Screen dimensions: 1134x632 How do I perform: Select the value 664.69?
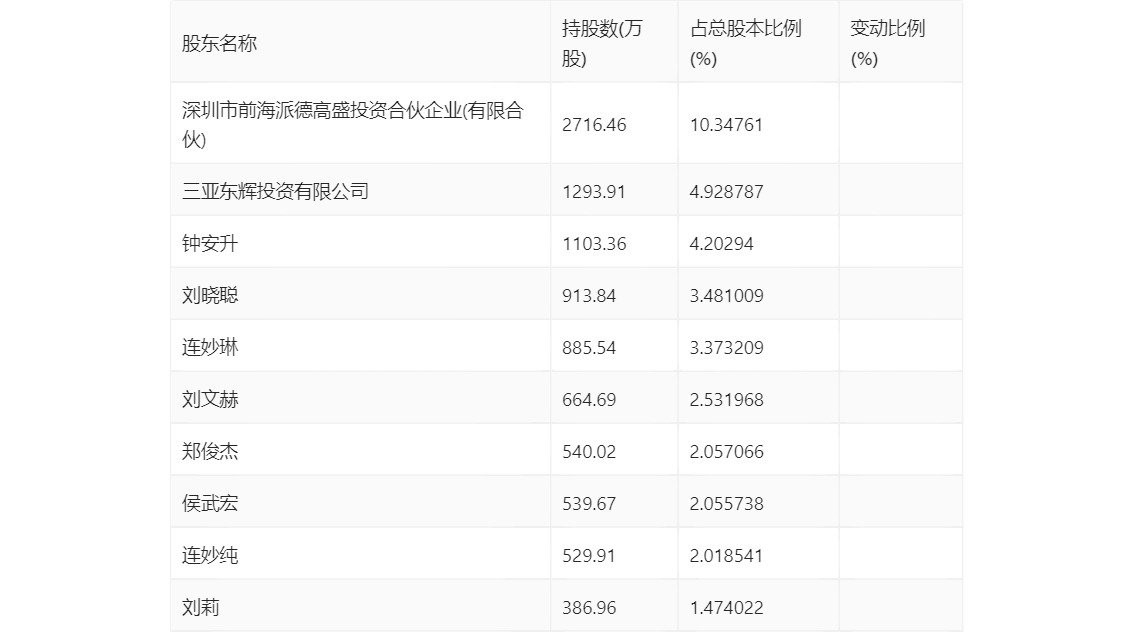coord(589,400)
